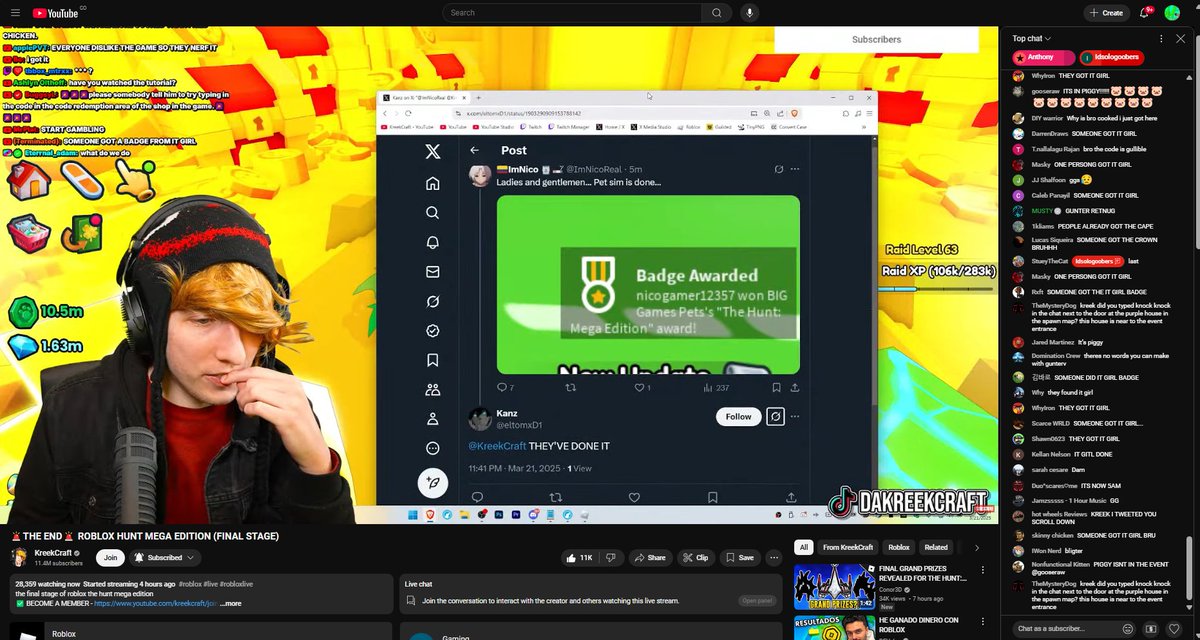Click the Brave shield icon in address bar
This screenshot has height=640, width=1200.
pos(796,113)
